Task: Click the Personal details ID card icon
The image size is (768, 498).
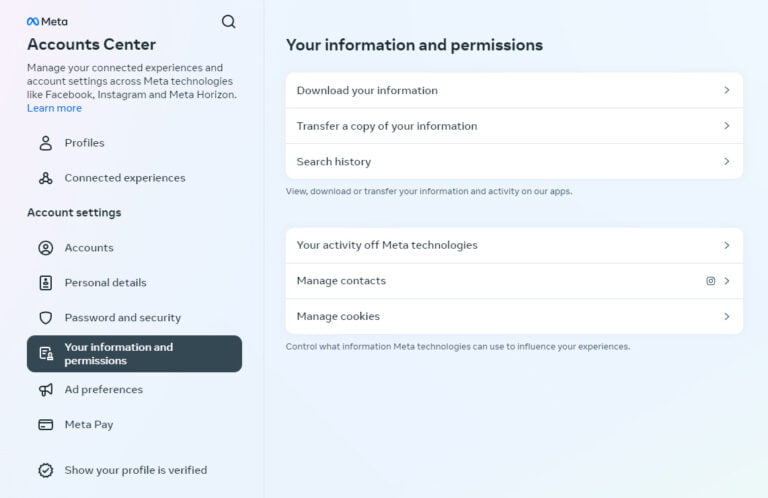Action: click(x=46, y=283)
